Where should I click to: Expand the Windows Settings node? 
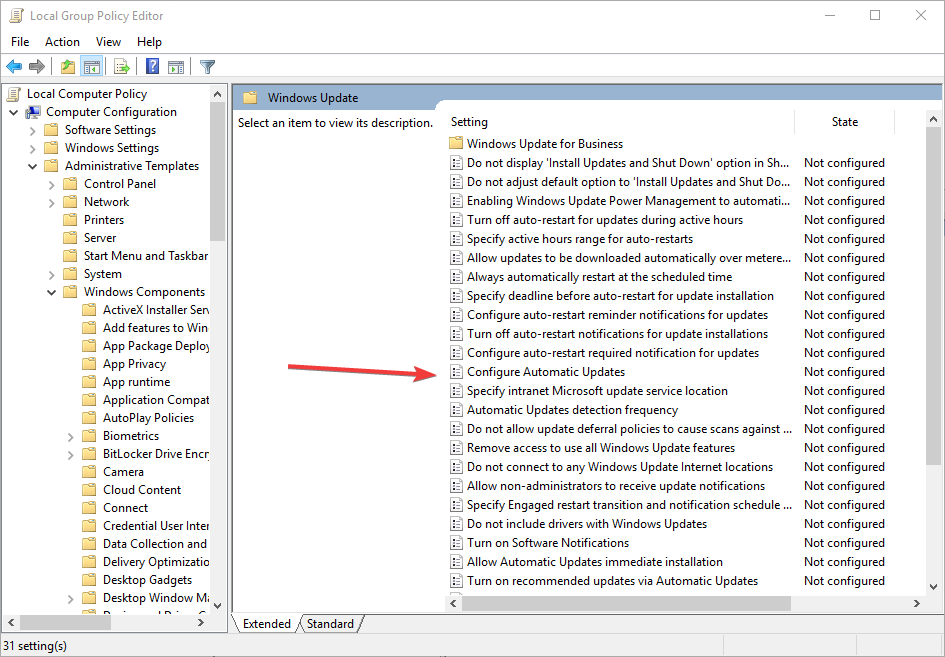point(33,148)
